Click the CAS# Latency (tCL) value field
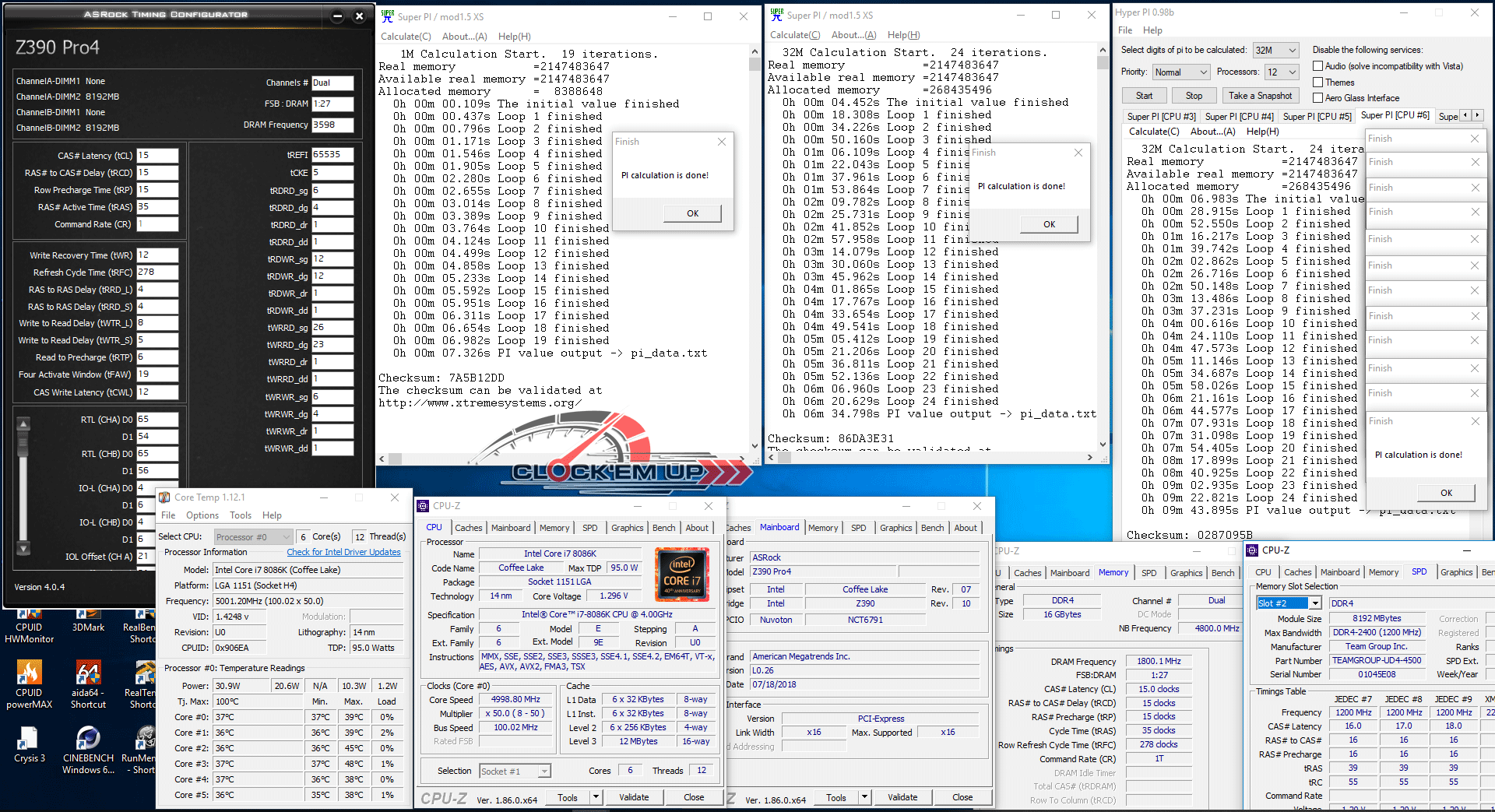1495x812 pixels. click(157, 156)
